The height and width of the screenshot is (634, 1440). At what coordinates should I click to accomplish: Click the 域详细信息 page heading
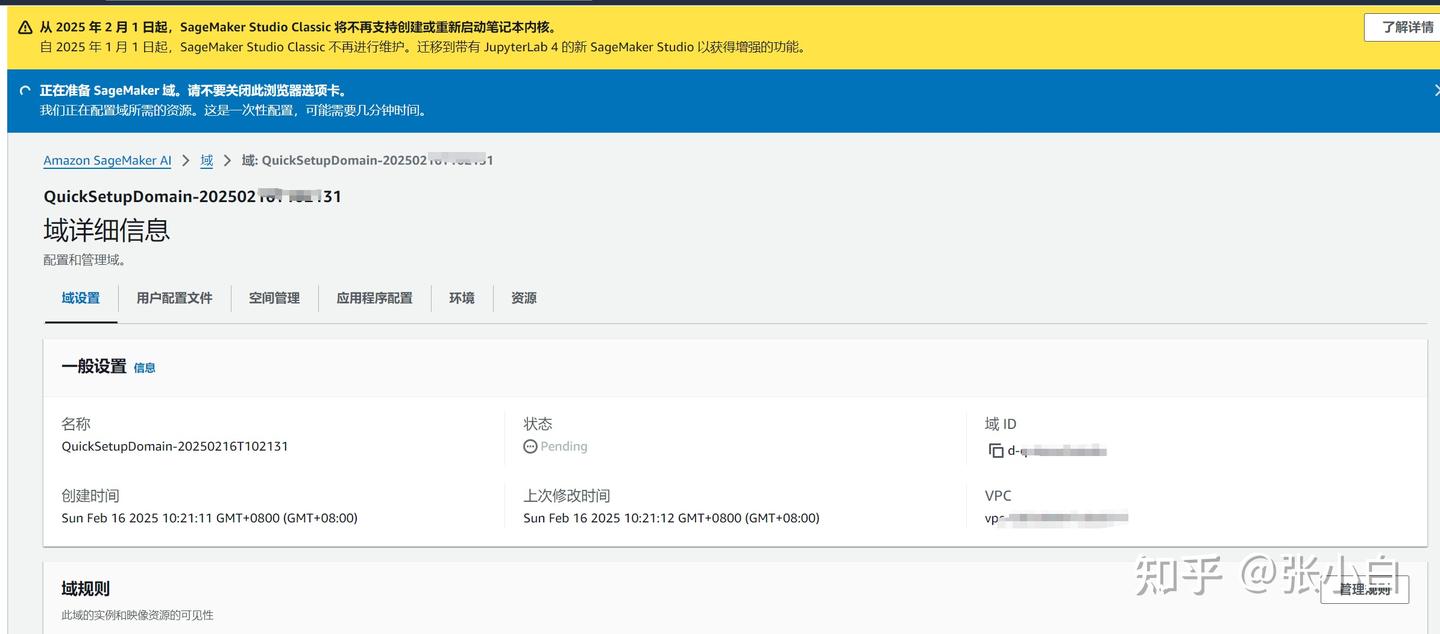pos(107,230)
